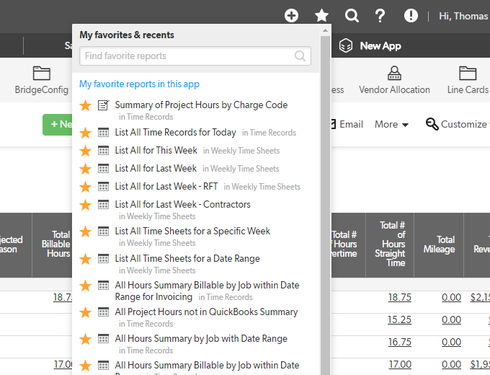Click the 15.25 straight time hours value
This screenshot has height=375, width=490.
click(x=400, y=320)
